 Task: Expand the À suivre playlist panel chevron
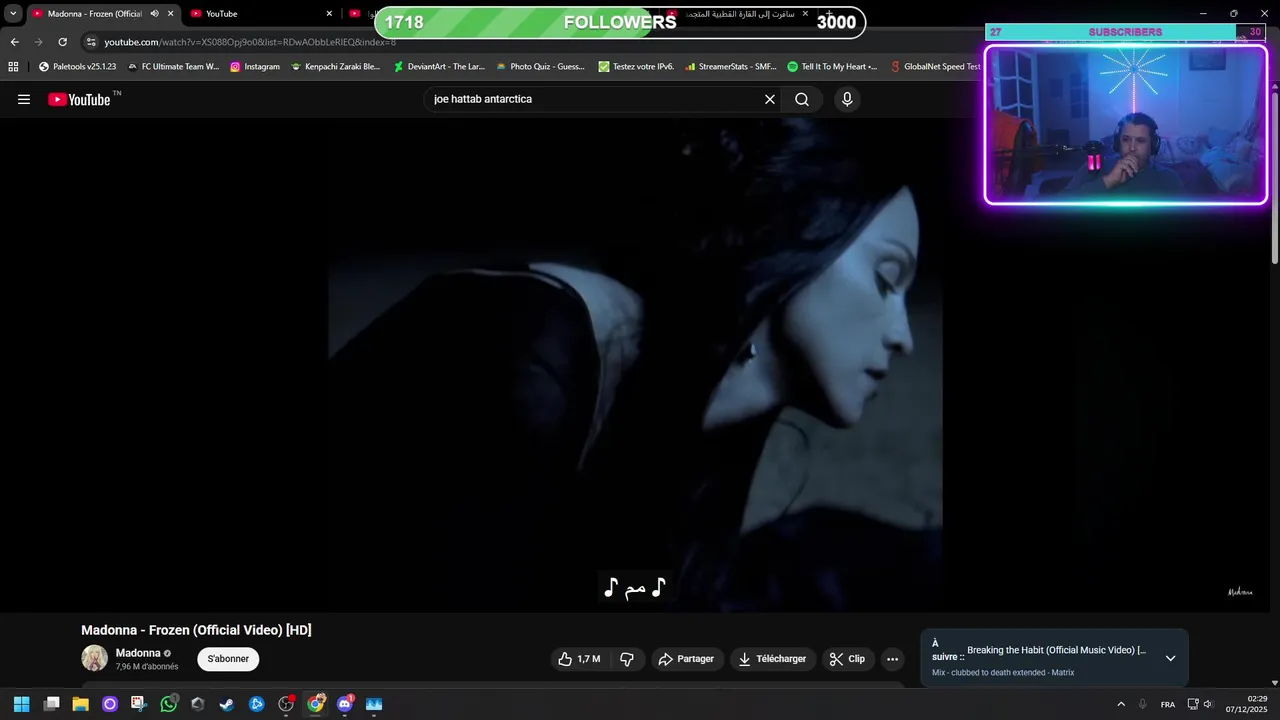[x=1170, y=658]
